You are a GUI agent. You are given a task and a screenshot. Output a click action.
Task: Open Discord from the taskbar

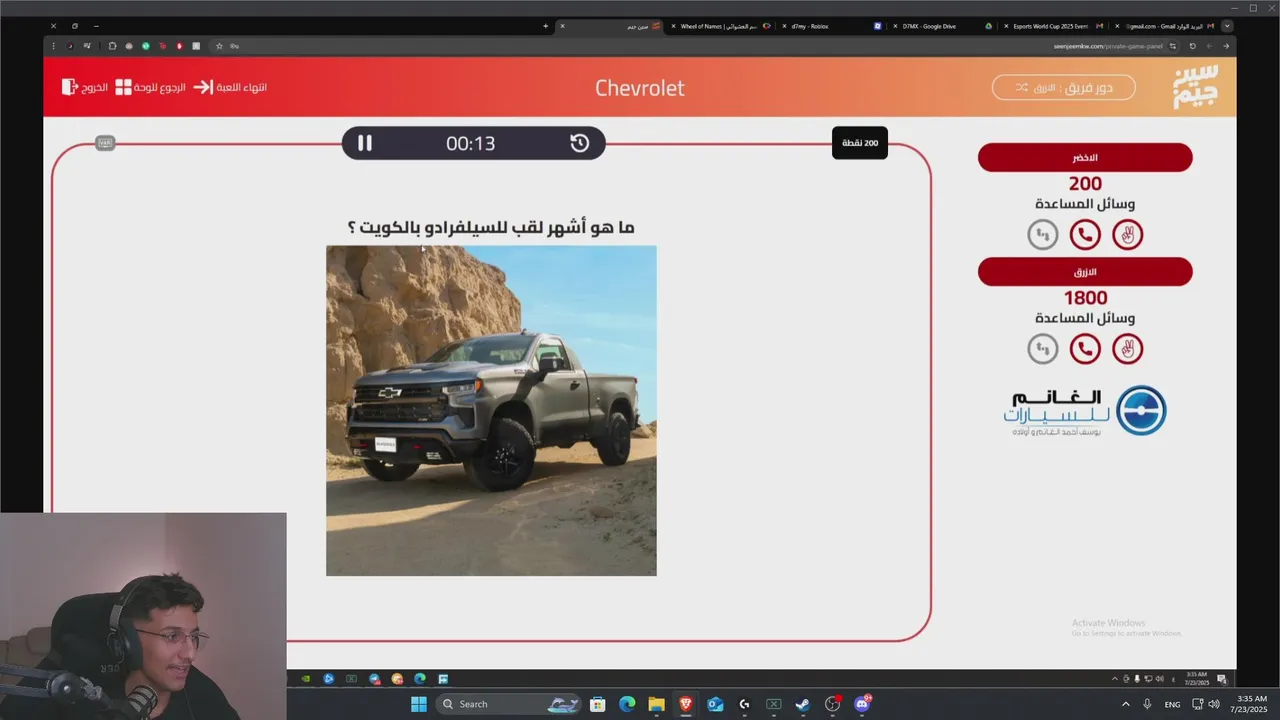[x=862, y=704]
